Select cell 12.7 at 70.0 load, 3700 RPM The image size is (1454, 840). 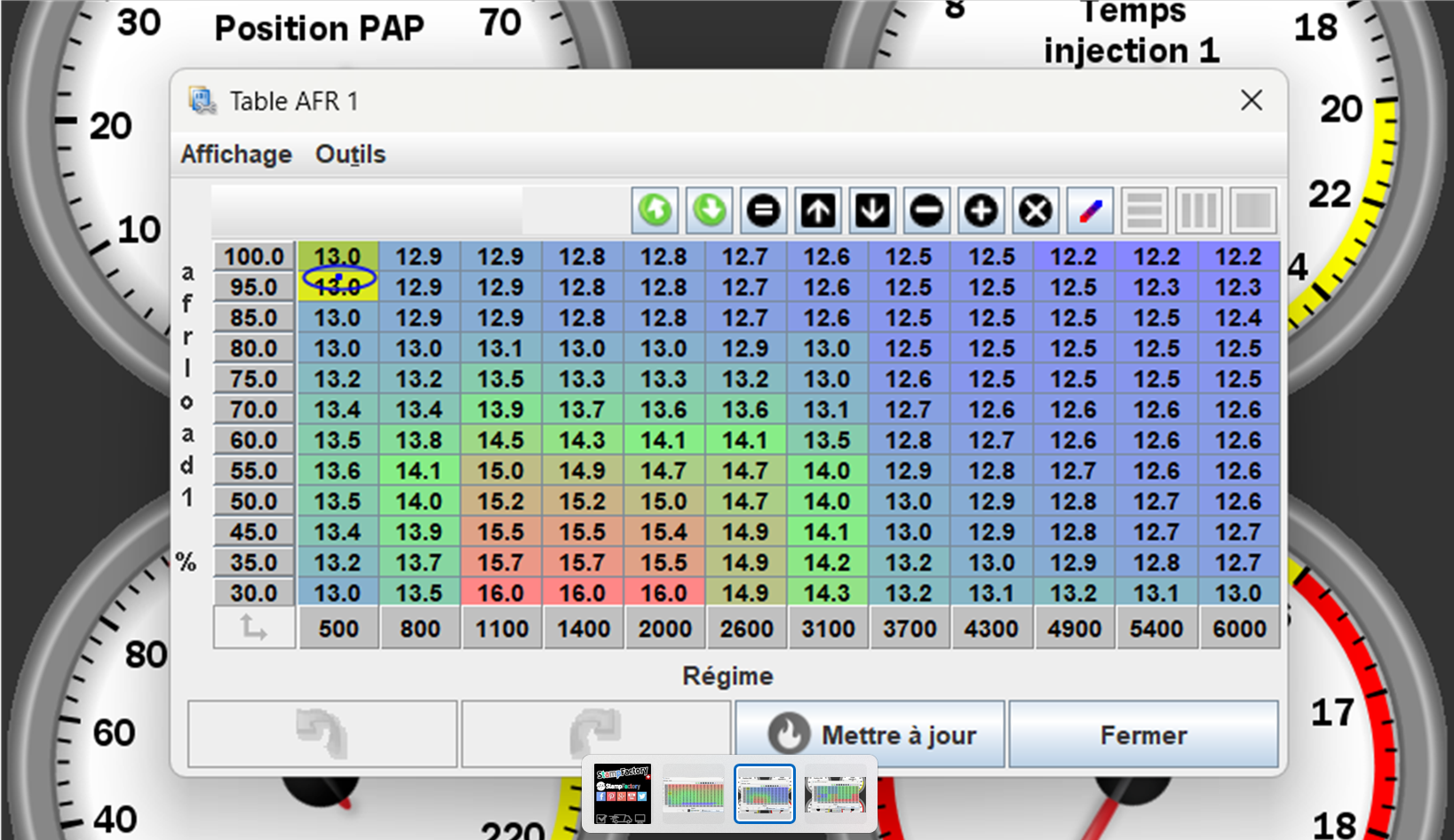click(x=910, y=409)
